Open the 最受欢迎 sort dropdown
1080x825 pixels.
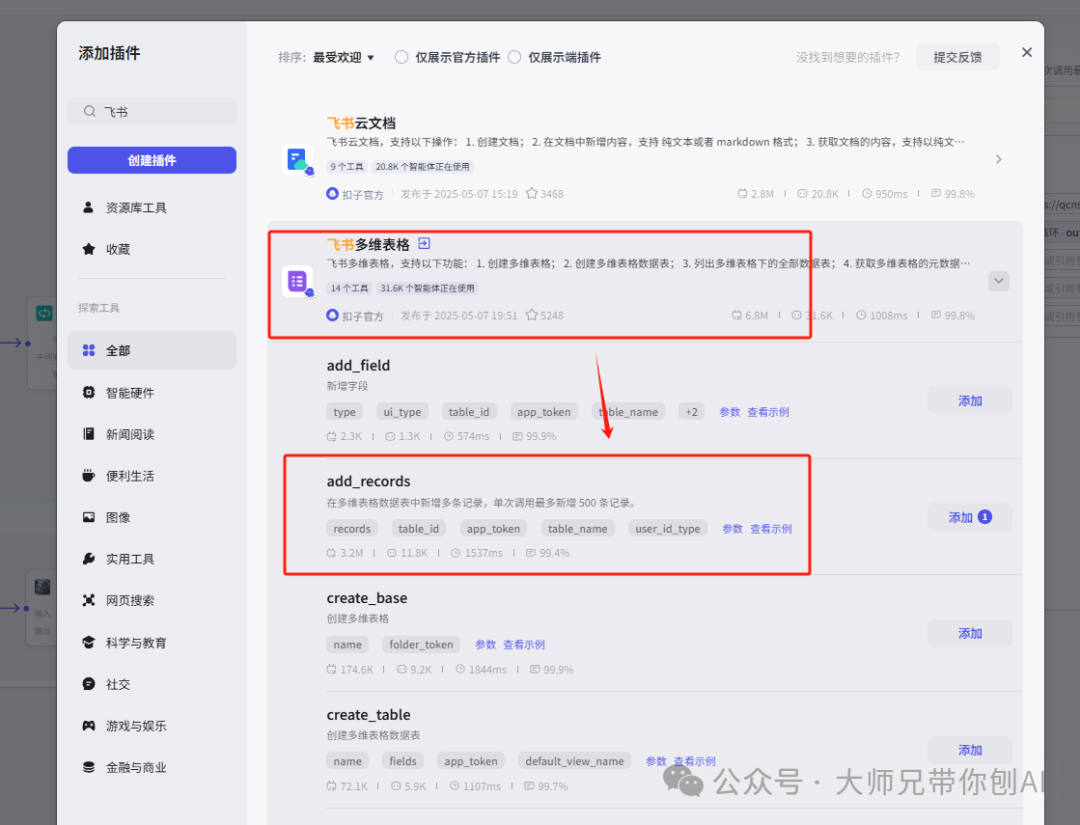click(344, 57)
